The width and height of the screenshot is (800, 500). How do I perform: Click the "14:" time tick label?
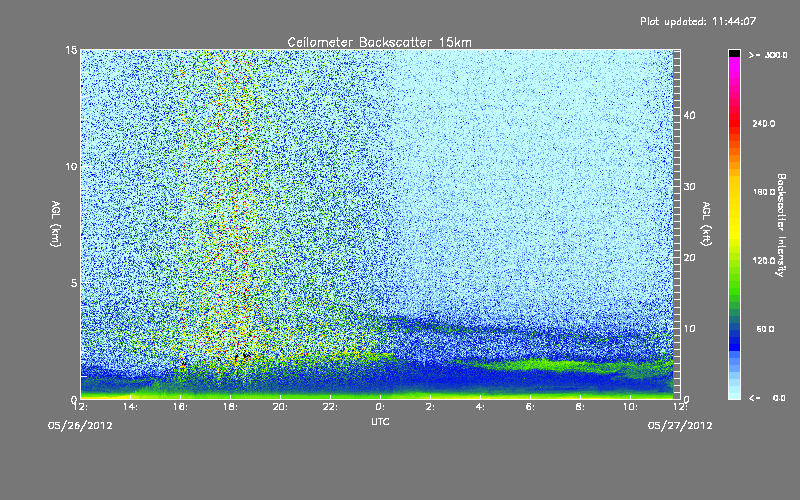[130, 407]
